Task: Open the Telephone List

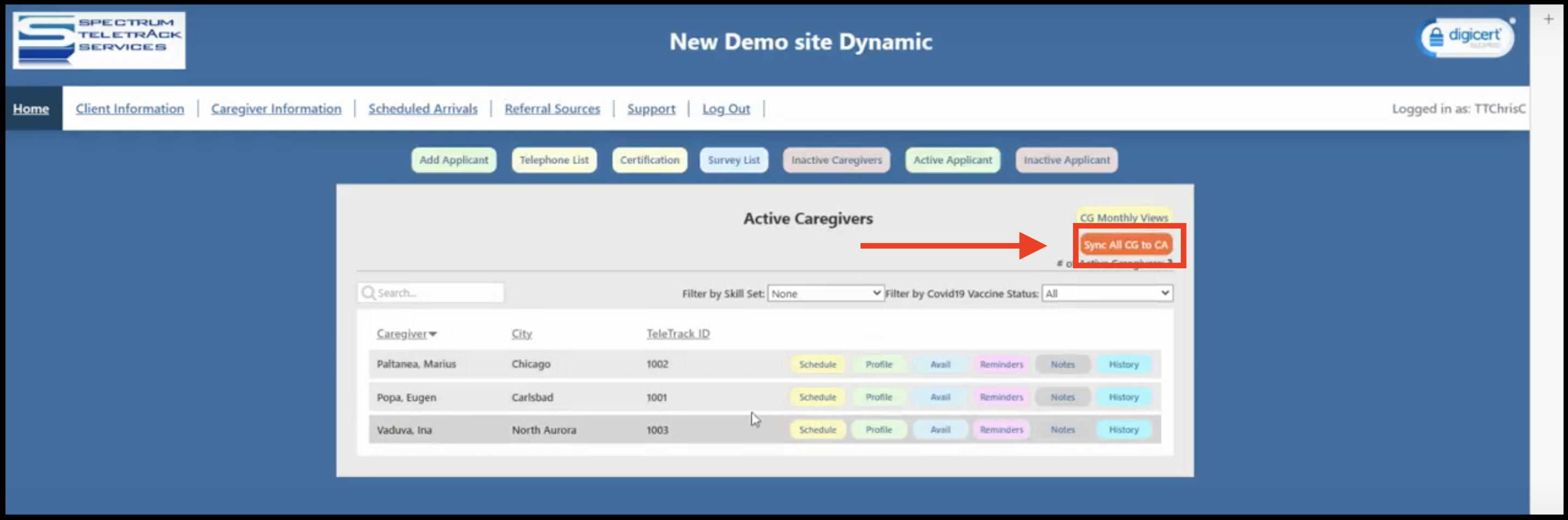Action: pos(553,160)
